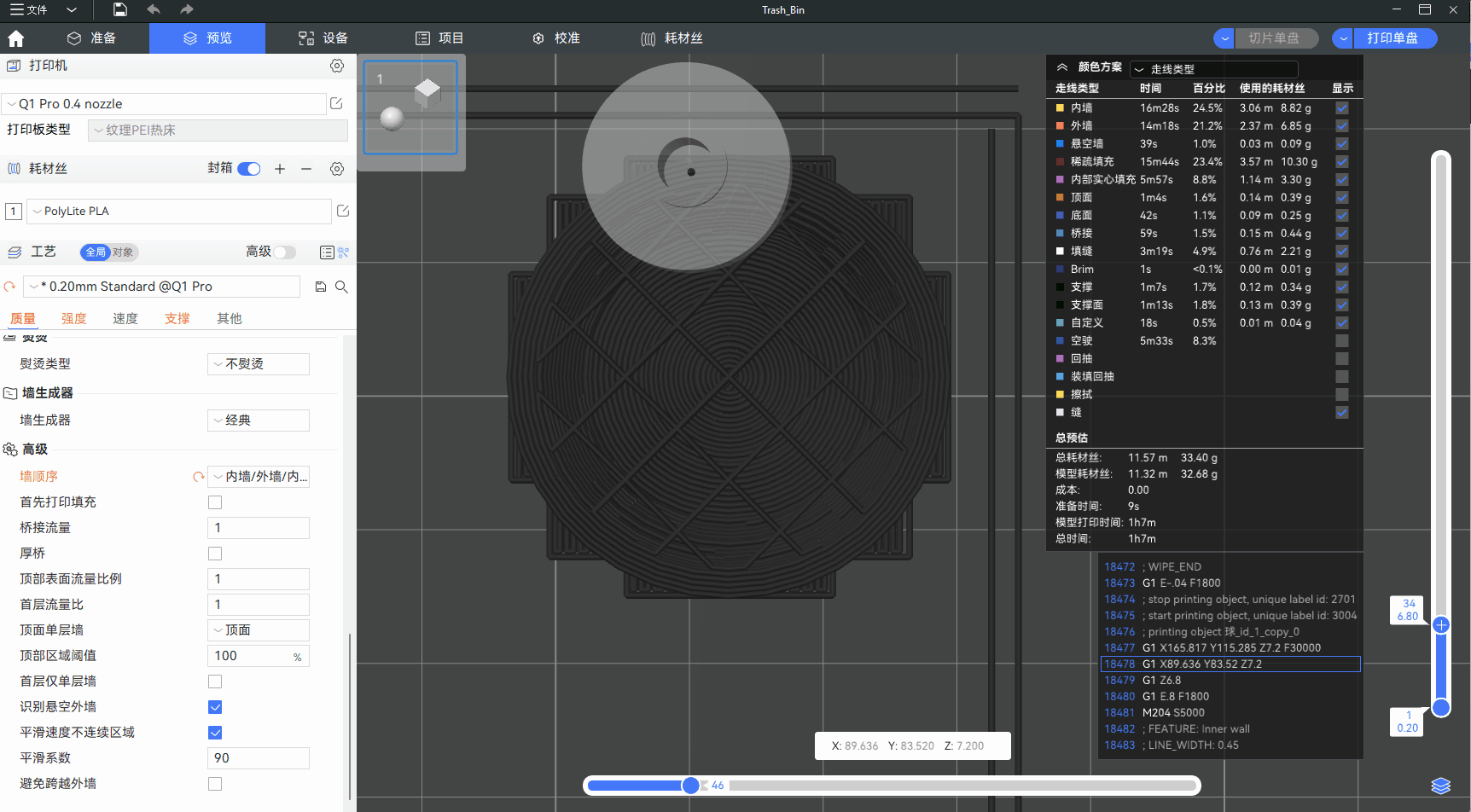
Task: Open the 墙生成器 dropdown
Action: 259,420
